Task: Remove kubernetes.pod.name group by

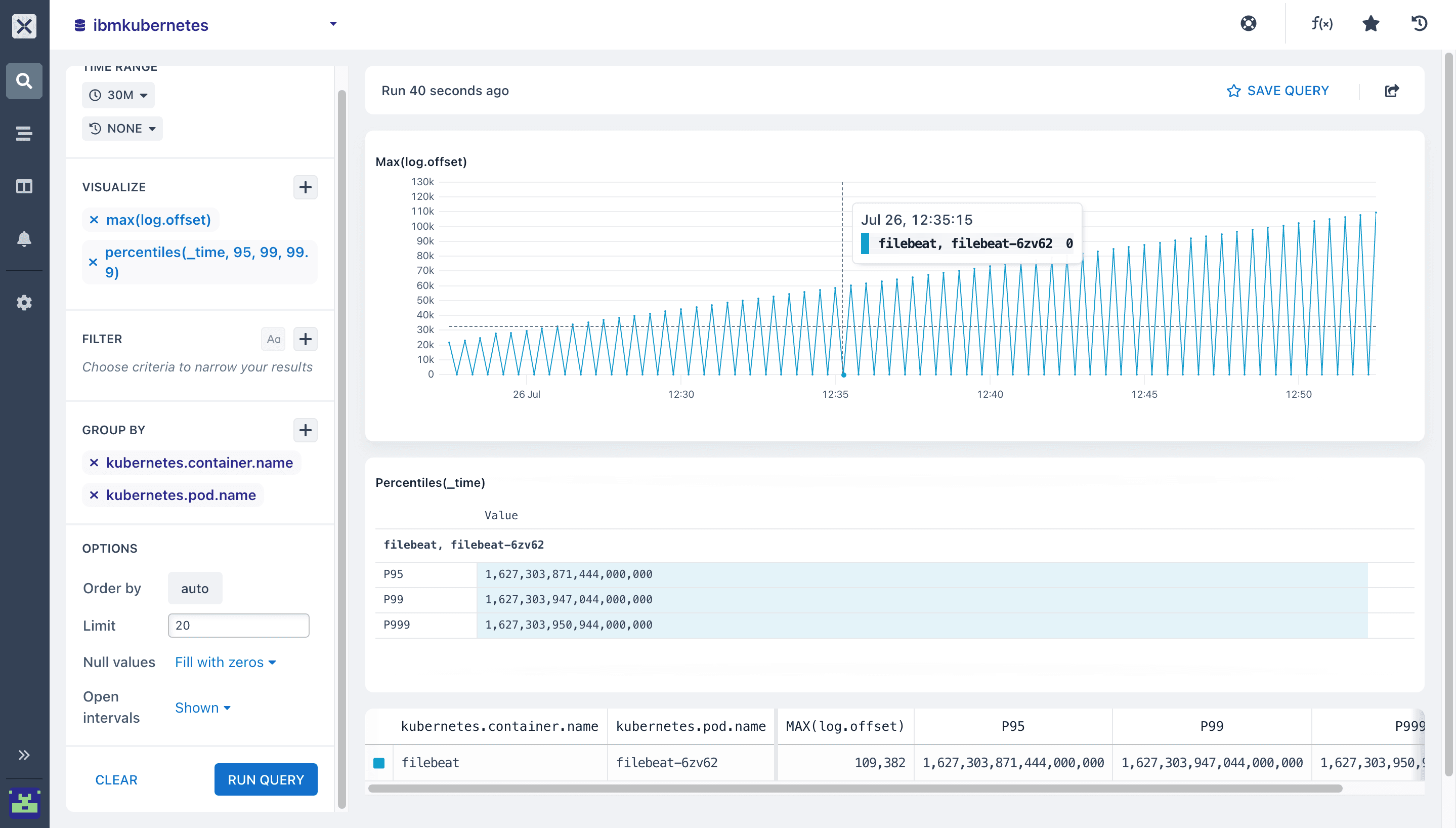Action: (x=94, y=495)
